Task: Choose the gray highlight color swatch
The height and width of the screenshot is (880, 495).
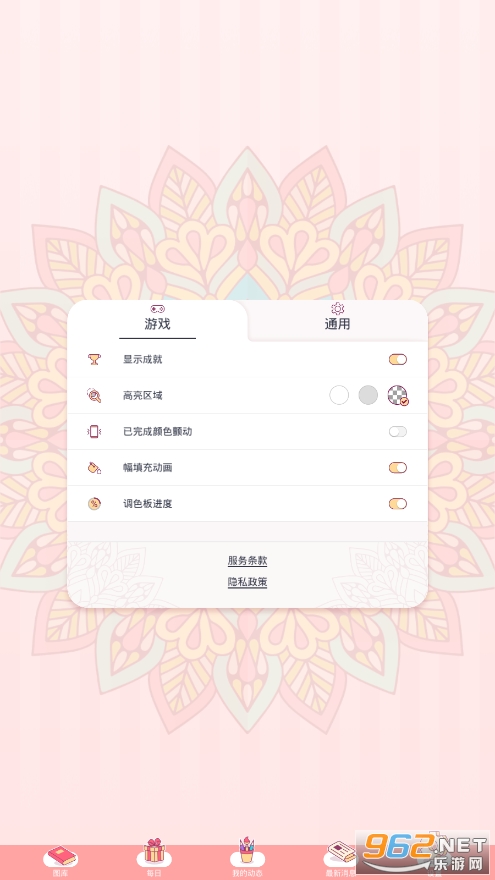Action: pyautogui.click(x=368, y=395)
